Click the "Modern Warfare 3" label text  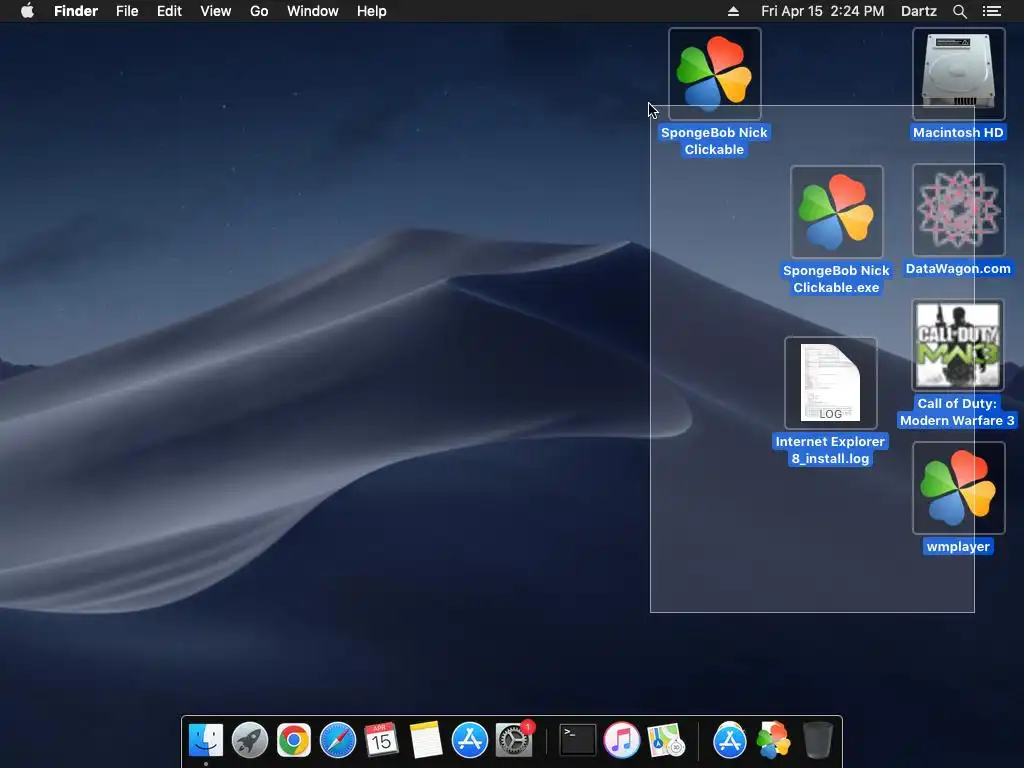(957, 421)
